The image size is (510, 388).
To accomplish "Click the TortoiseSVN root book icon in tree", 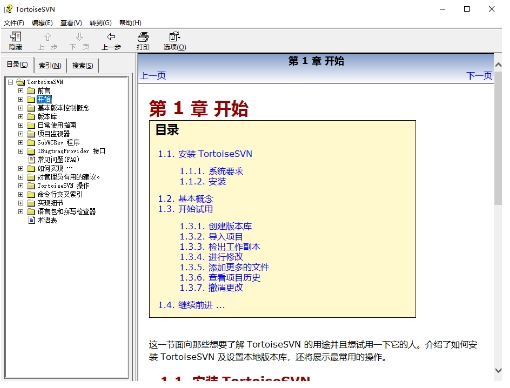I will point(21,82).
